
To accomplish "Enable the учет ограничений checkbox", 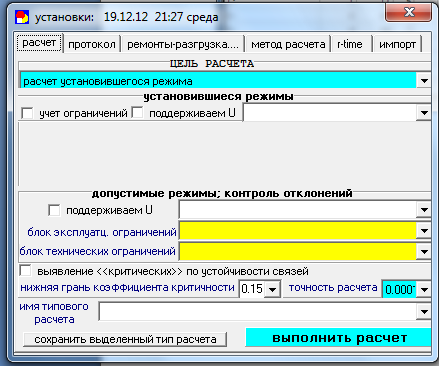I will [27, 113].
